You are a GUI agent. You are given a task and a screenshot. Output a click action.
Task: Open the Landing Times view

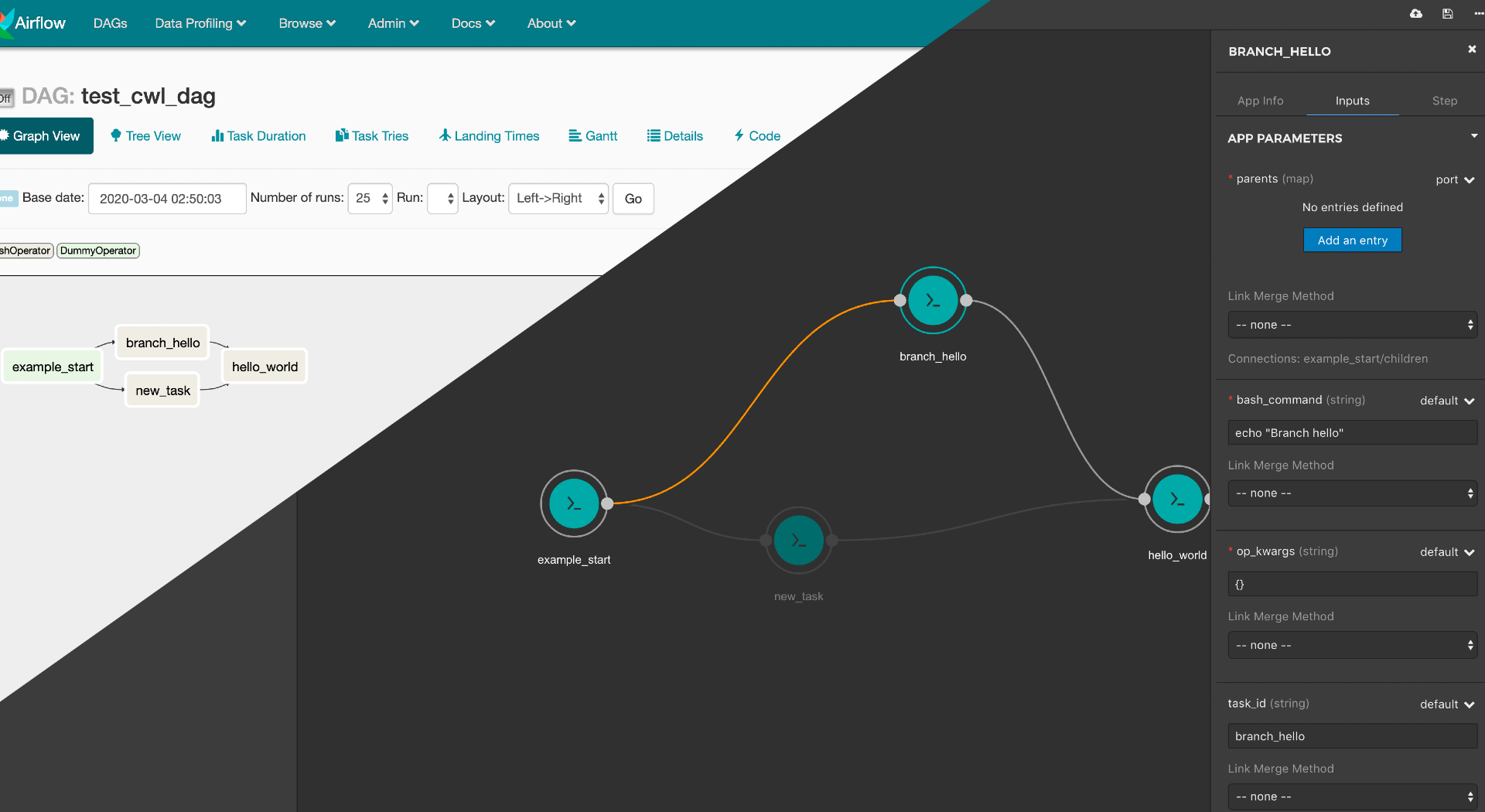click(x=488, y=135)
